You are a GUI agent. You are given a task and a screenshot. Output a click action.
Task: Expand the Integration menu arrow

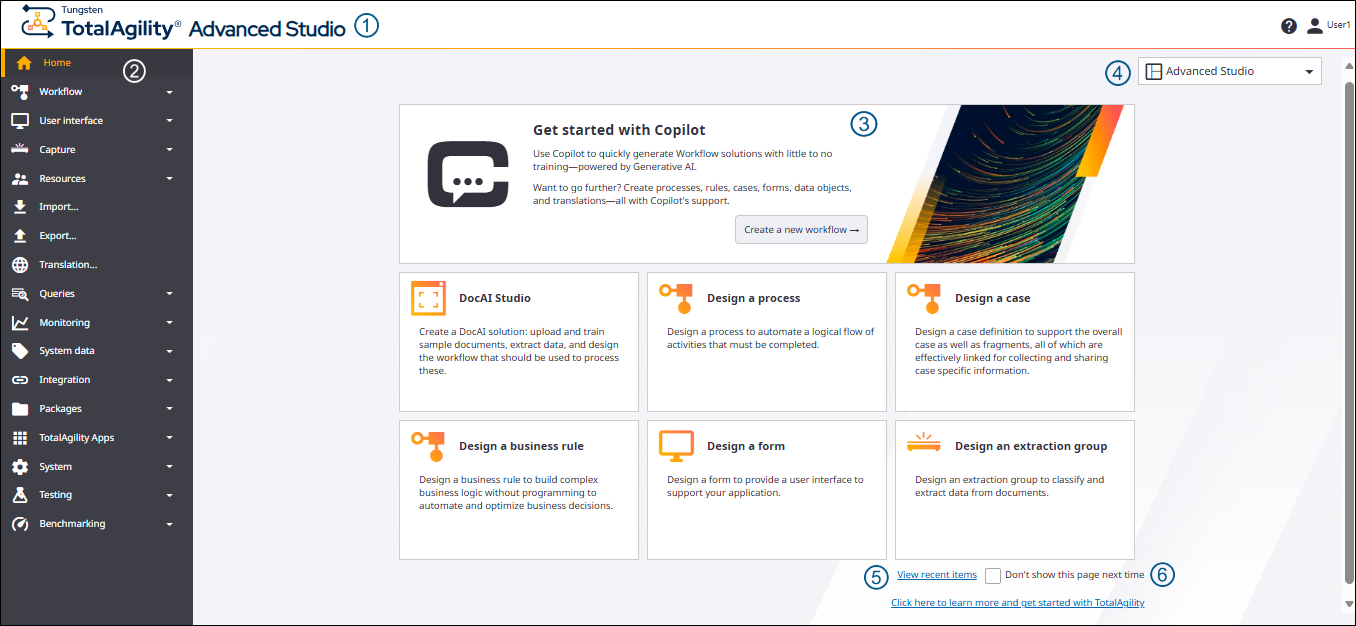tap(170, 381)
